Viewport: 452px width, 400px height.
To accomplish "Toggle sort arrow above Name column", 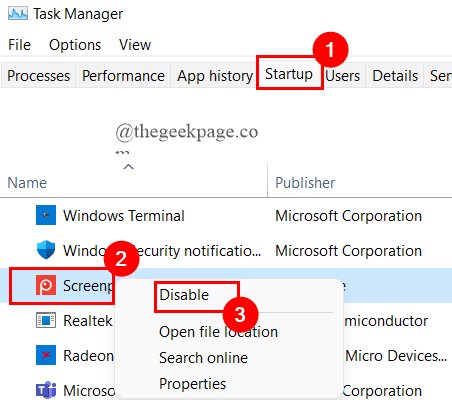I will (129, 167).
